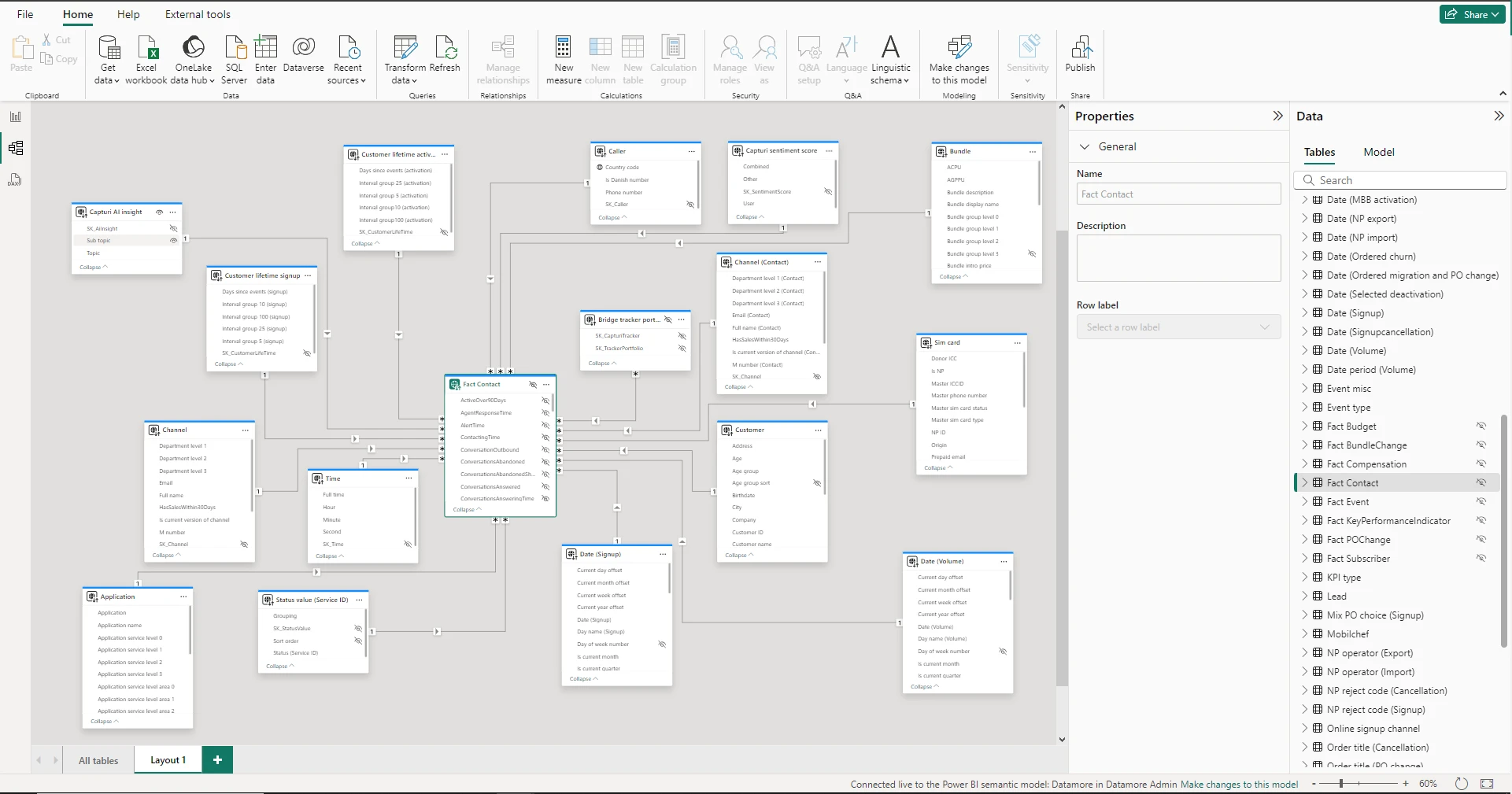
Task: Click the SQL Server icon
Action: (x=234, y=49)
